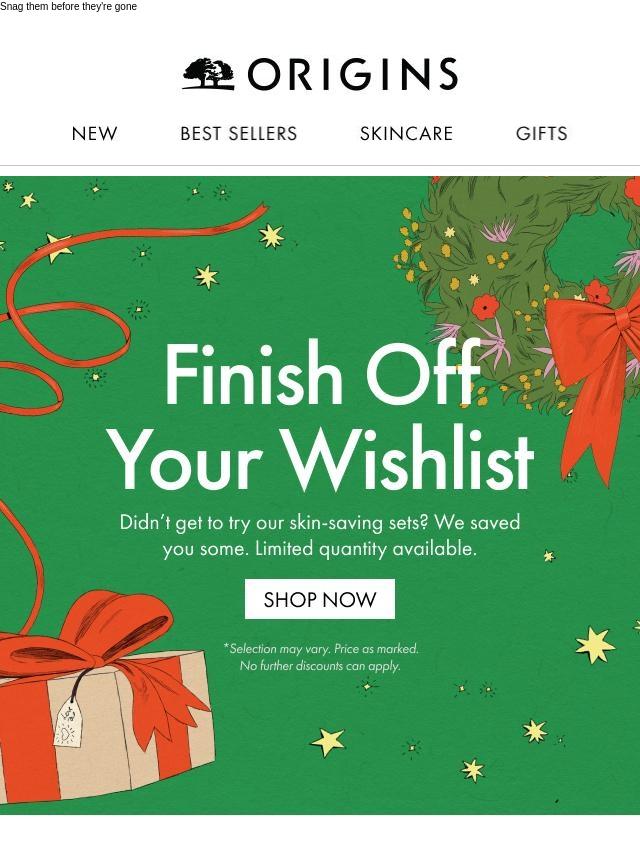The height and width of the screenshot is (854, 640).
Task: Click the SHOP NOW button
Action: (320, 599)
